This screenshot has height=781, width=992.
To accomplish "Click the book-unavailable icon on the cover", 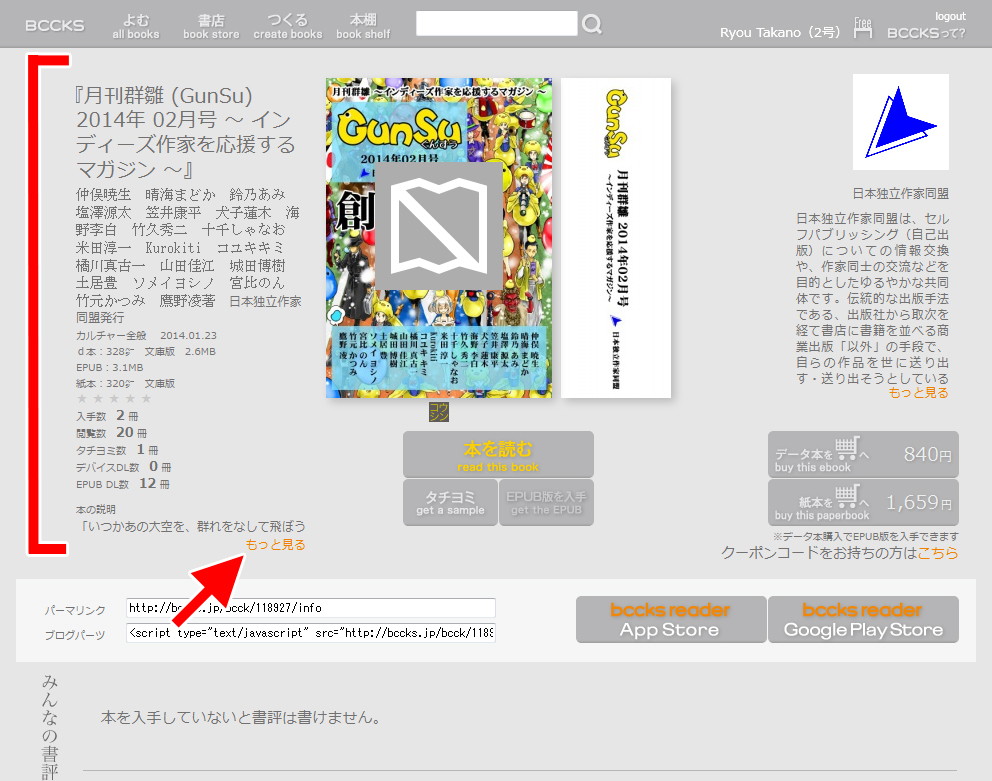I will coord(439,226).
